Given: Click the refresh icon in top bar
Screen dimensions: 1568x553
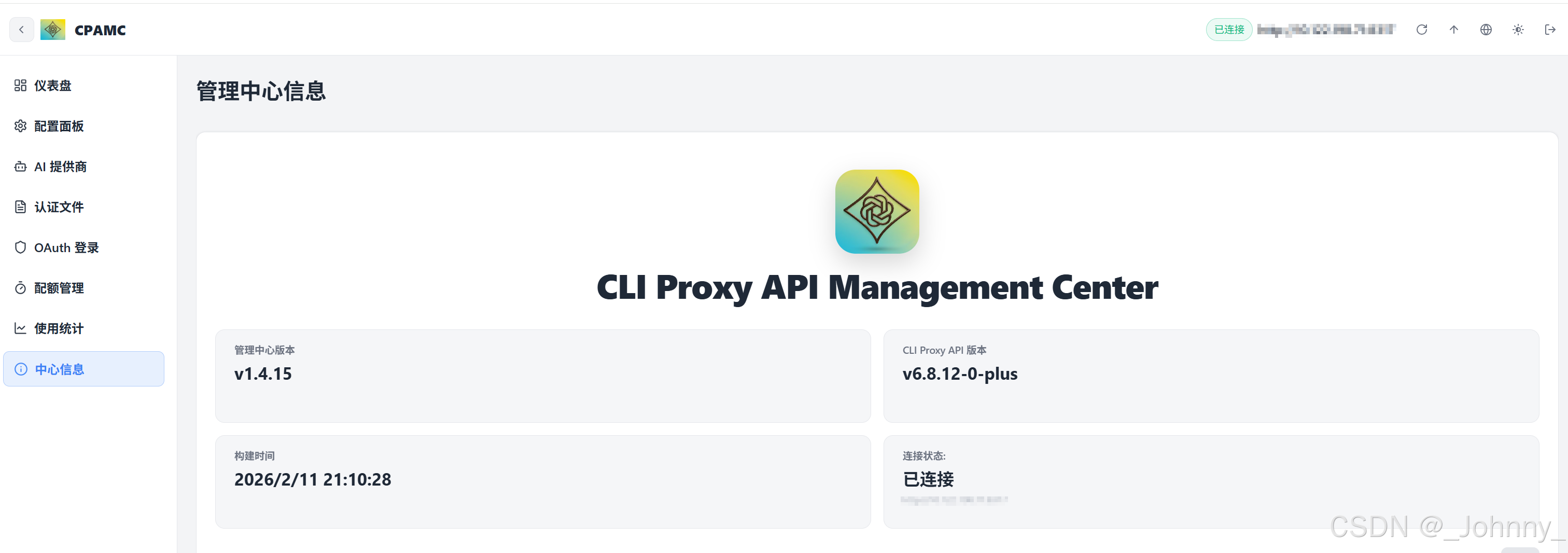Looking at the screenshot, I should [1421, 29].
